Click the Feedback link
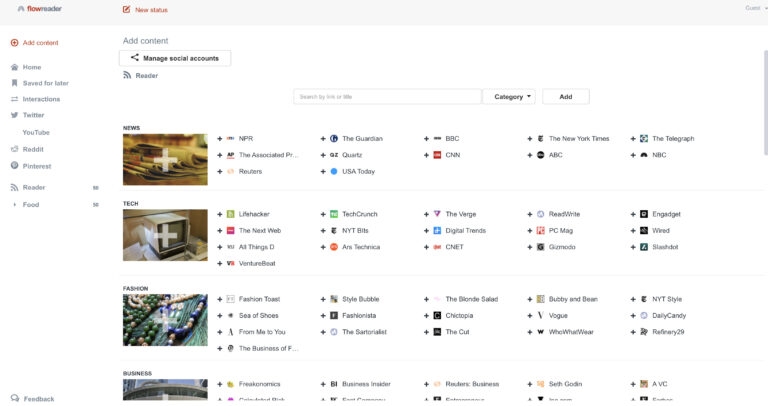Screen dimensions: 768x406 [x=33, y=399]
